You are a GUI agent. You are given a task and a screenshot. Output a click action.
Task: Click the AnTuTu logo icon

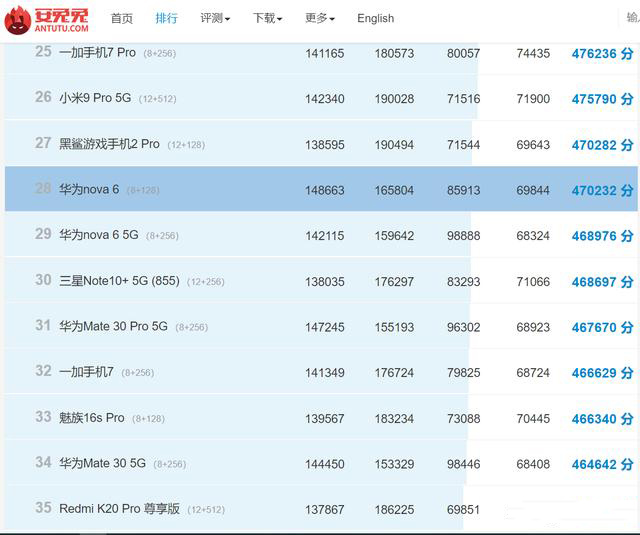(18, 20)
